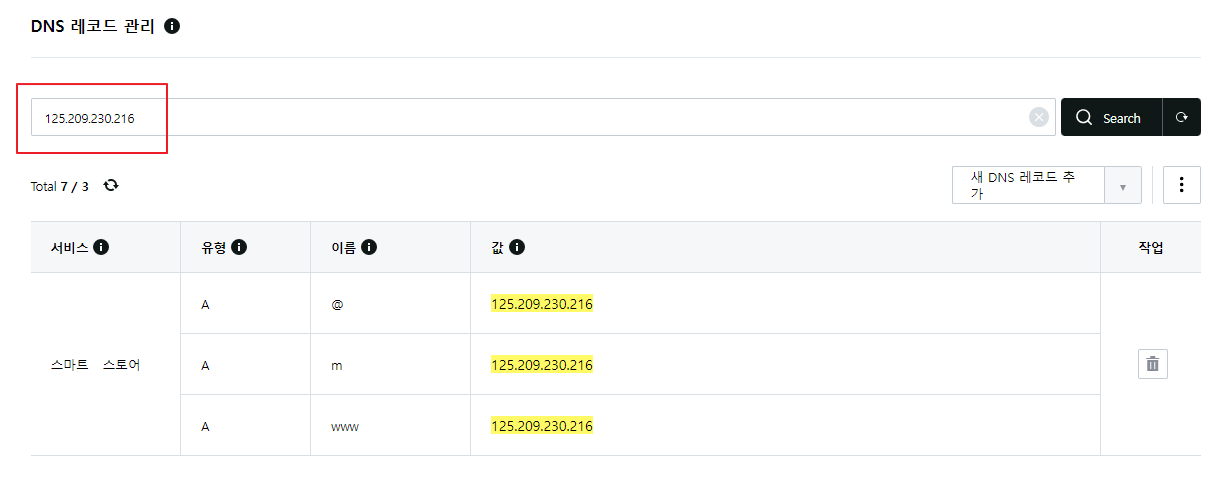Click info icon beside 값 column header

point(516,247)
